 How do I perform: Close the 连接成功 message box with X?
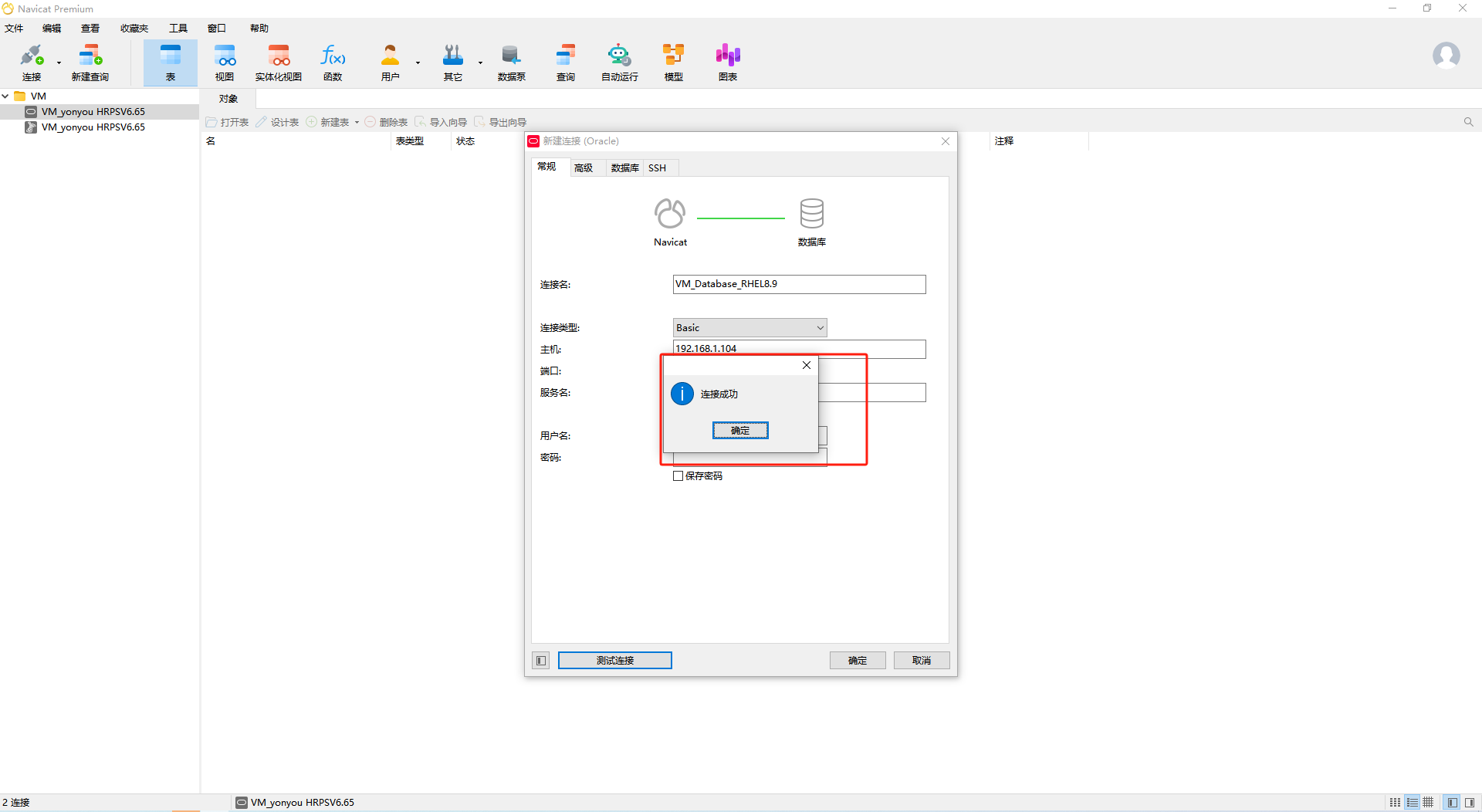pyautogui.click(x=807, y=365)
